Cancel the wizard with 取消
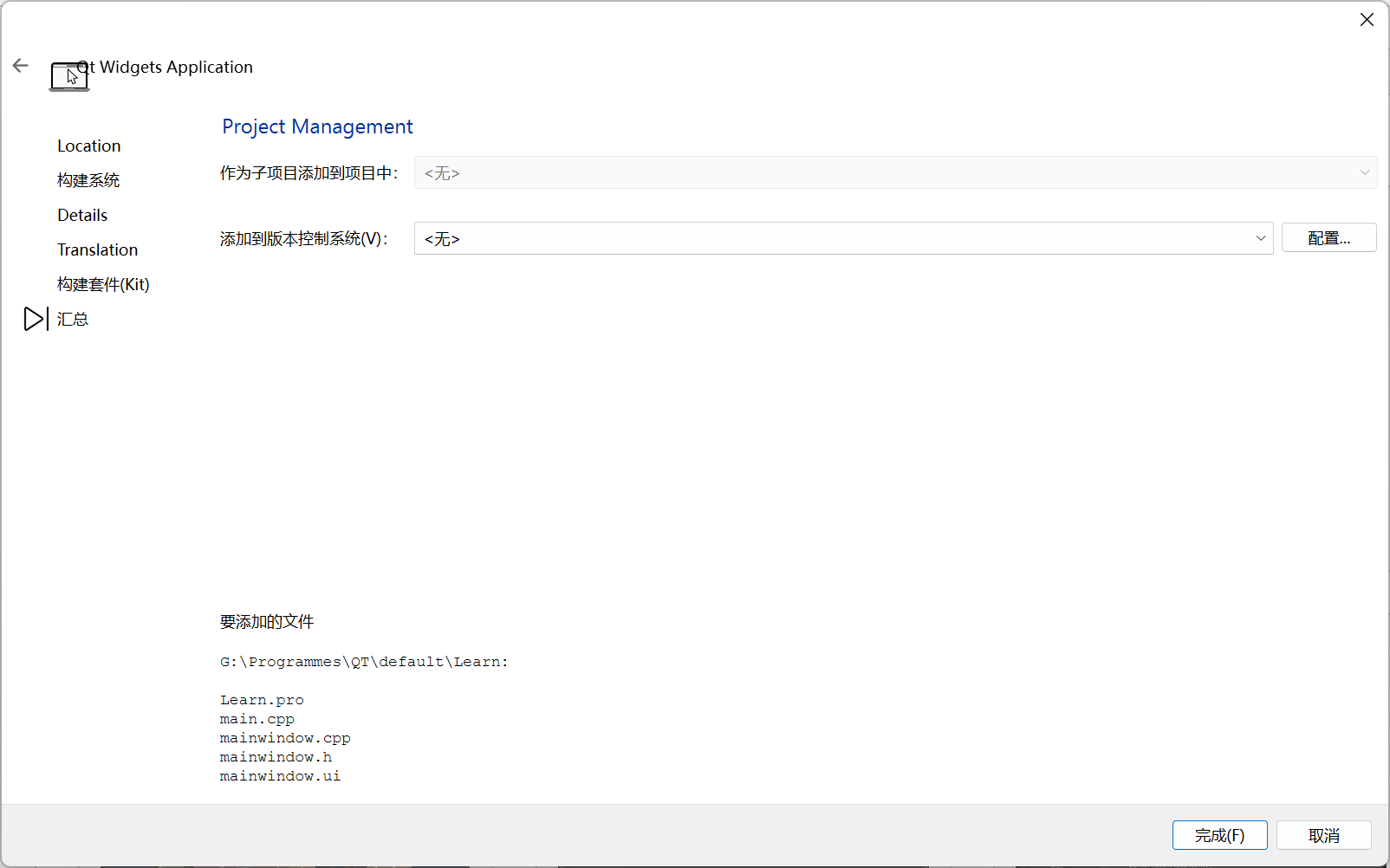 (1323, 835)
